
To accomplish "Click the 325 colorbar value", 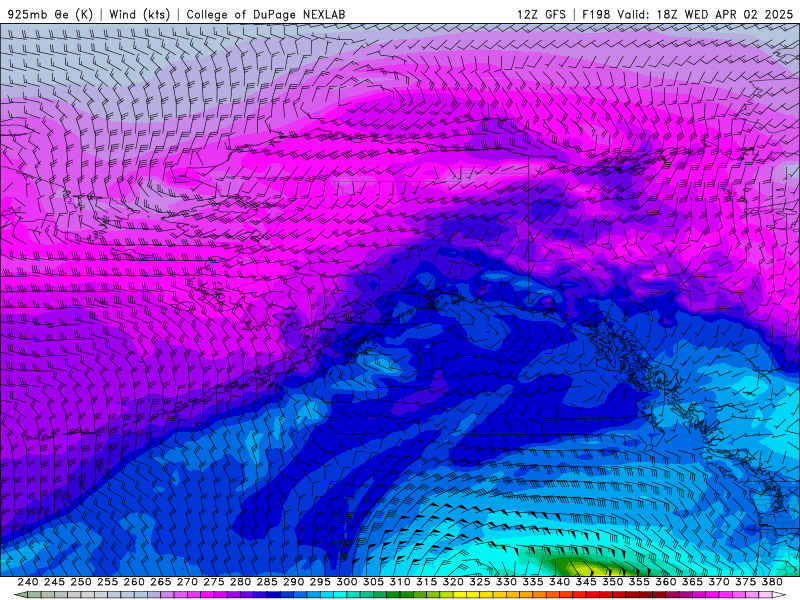I will pyautogui.click(x=480, y=582).
